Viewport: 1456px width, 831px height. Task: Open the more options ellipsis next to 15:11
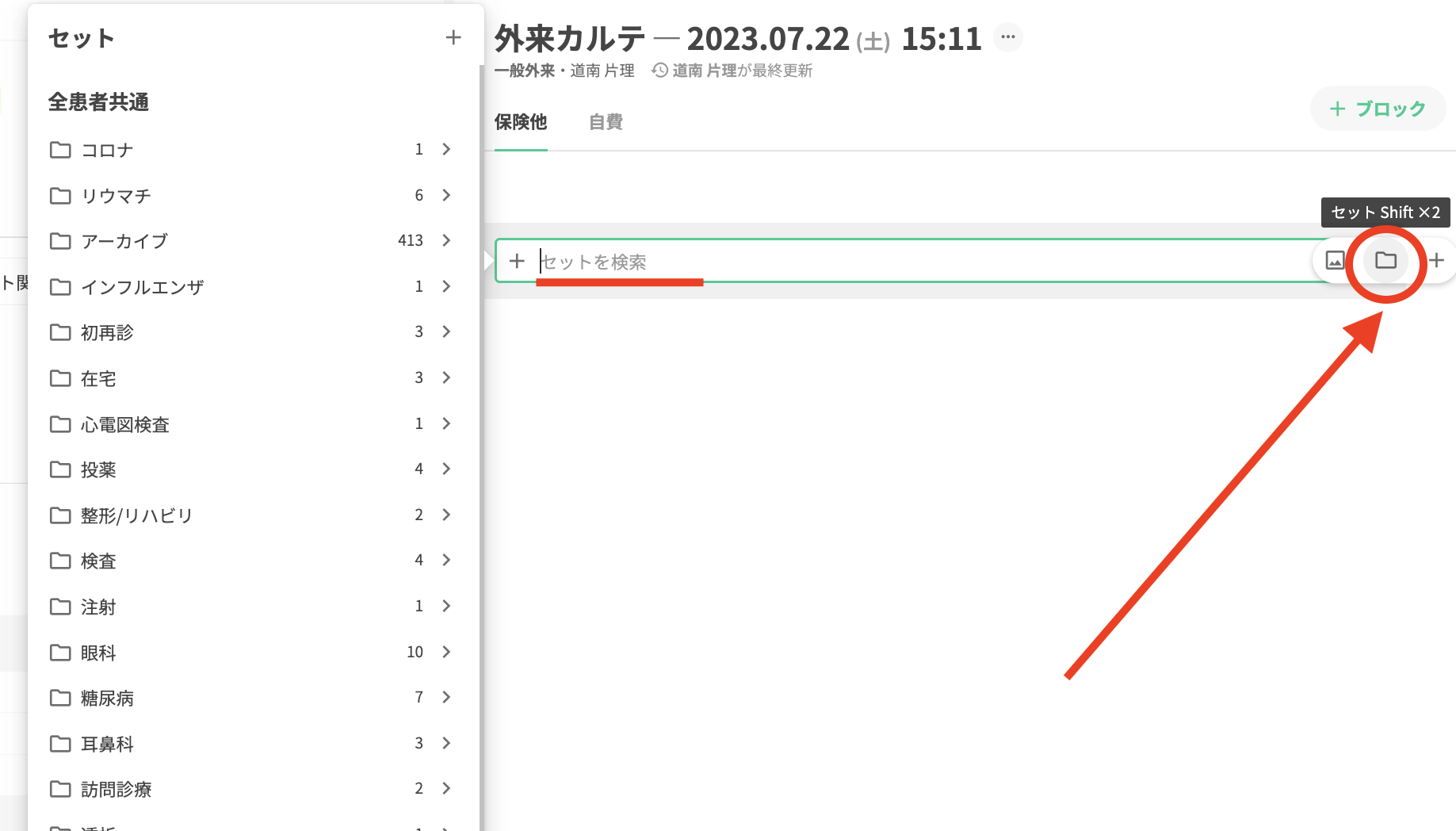pos(1008,37)
